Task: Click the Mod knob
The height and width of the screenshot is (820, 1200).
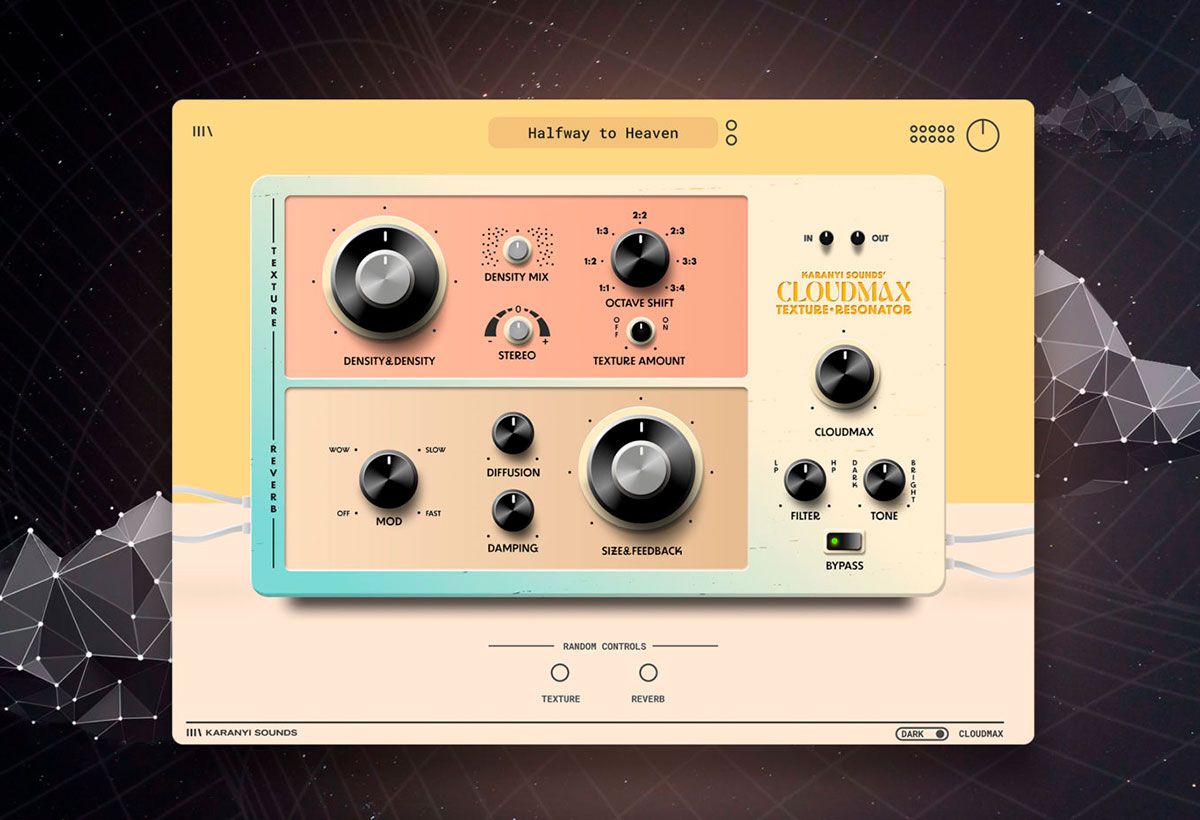Action: pyautogui.click(x=388, y=479)
